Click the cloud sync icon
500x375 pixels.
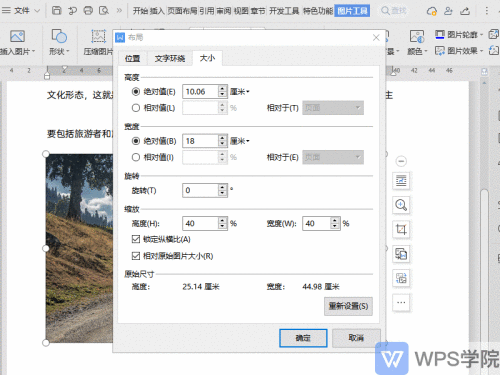click(431, 11)
